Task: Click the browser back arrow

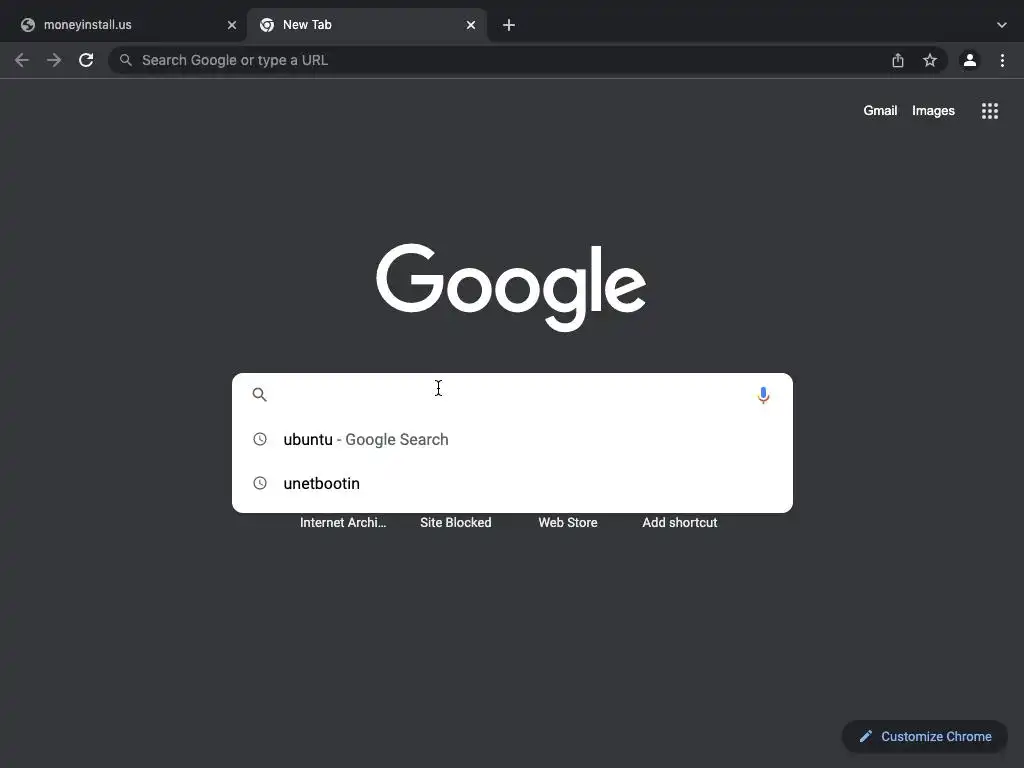Action: coord(22,61)
